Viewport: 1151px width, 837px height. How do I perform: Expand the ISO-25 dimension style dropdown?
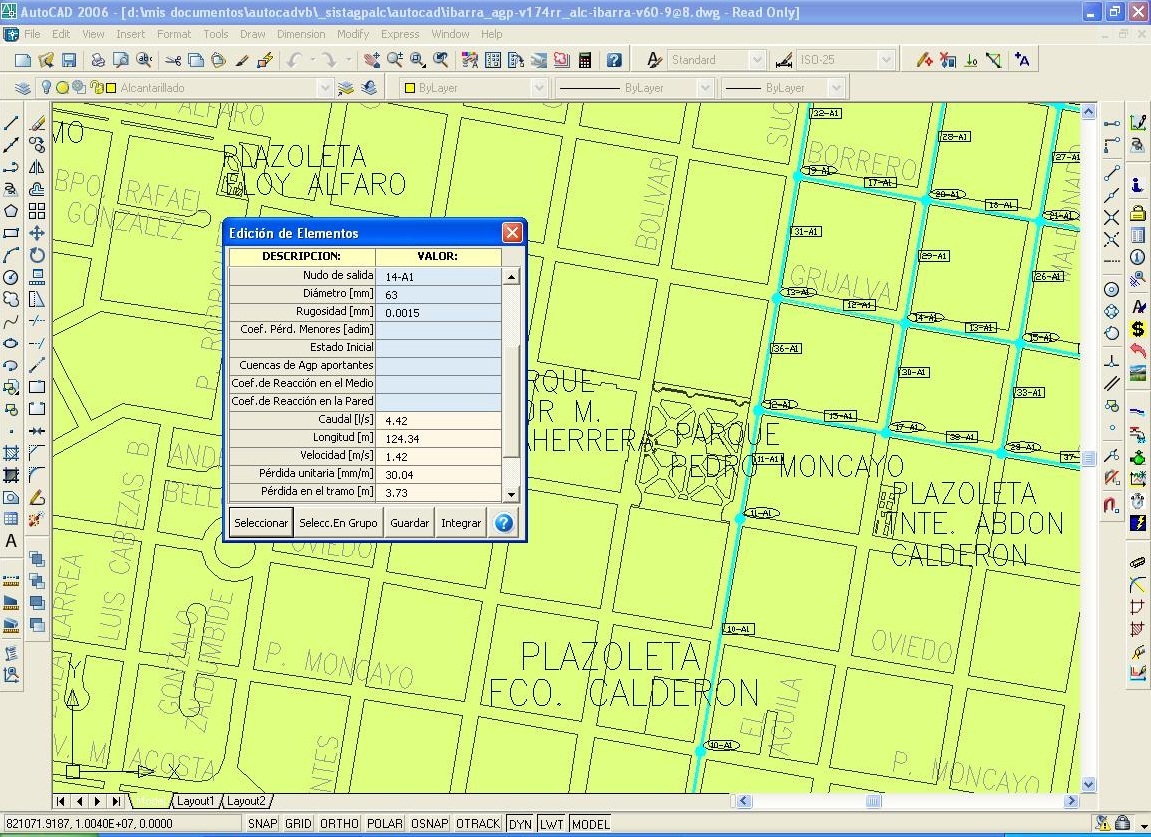(x=885, y=60)
